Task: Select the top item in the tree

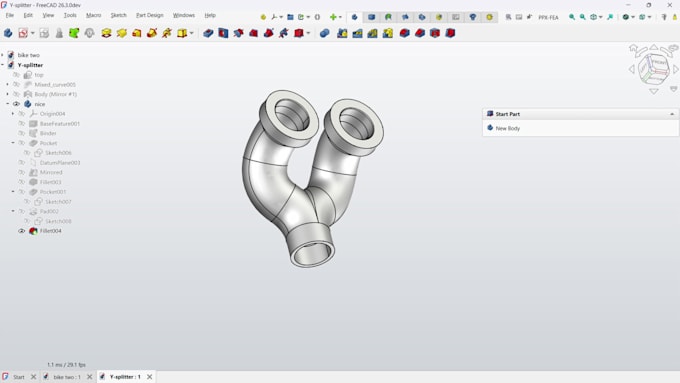Action: click(x=39, y=75)
